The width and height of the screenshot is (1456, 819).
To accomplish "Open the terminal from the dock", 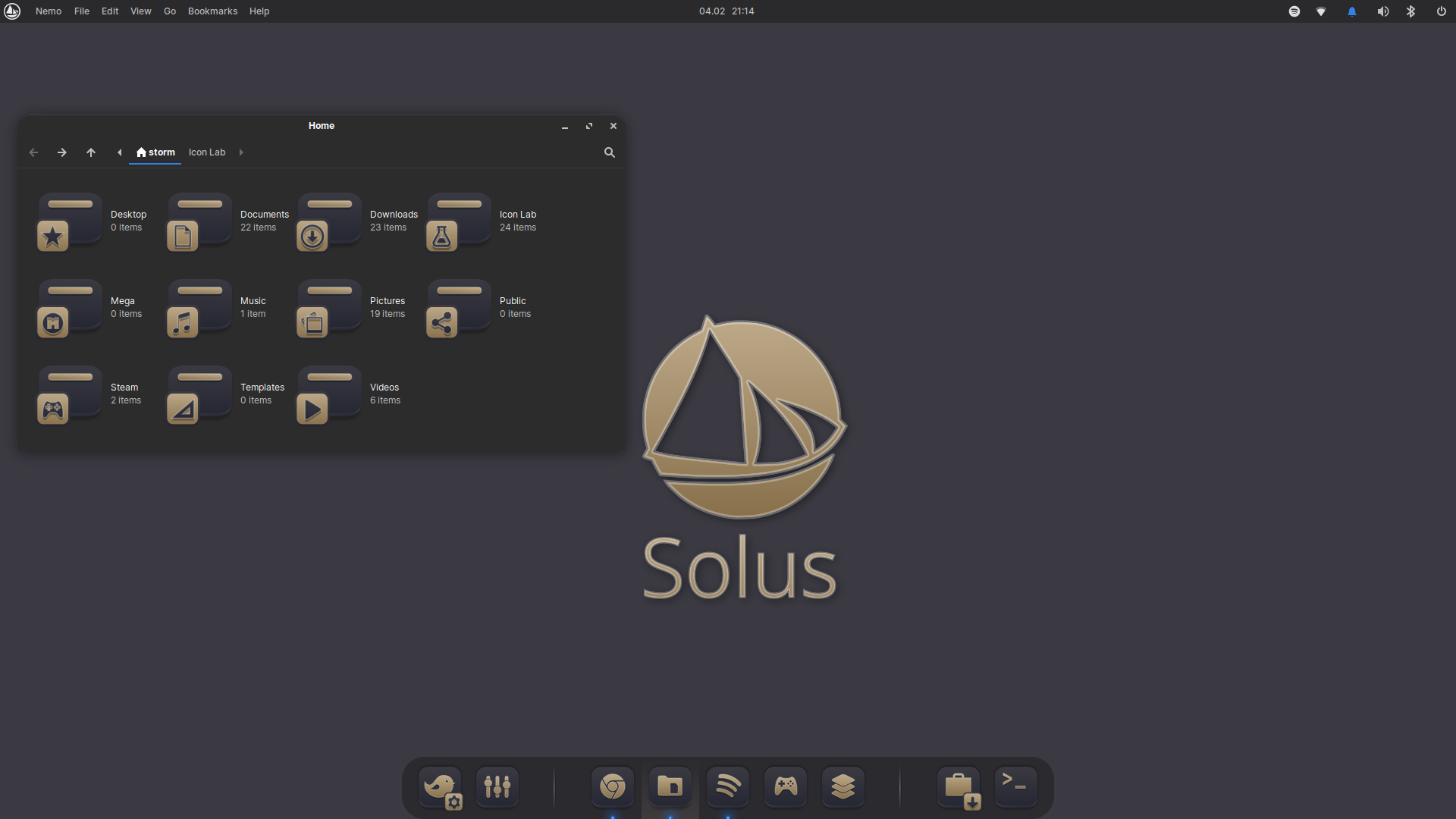I will 1015,786.
